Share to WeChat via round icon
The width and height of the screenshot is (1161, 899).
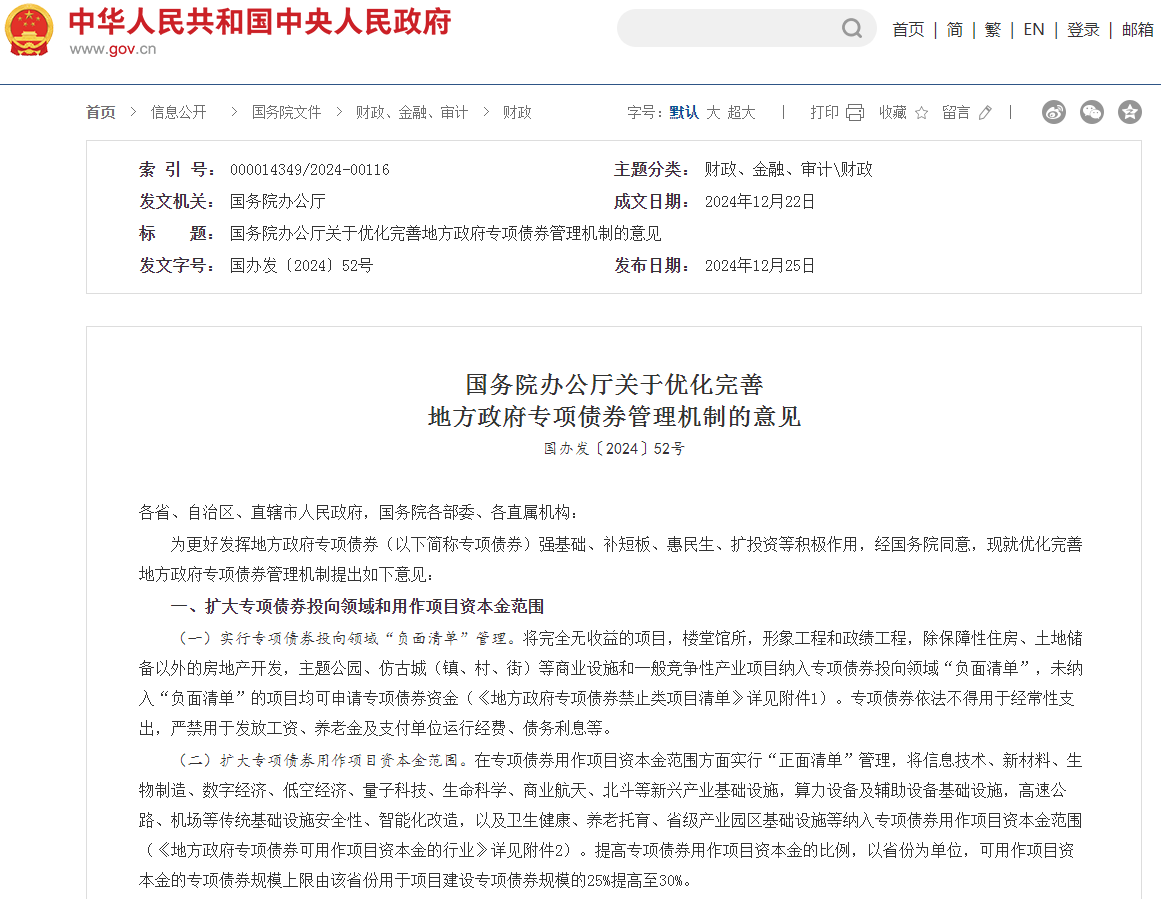1092,112
